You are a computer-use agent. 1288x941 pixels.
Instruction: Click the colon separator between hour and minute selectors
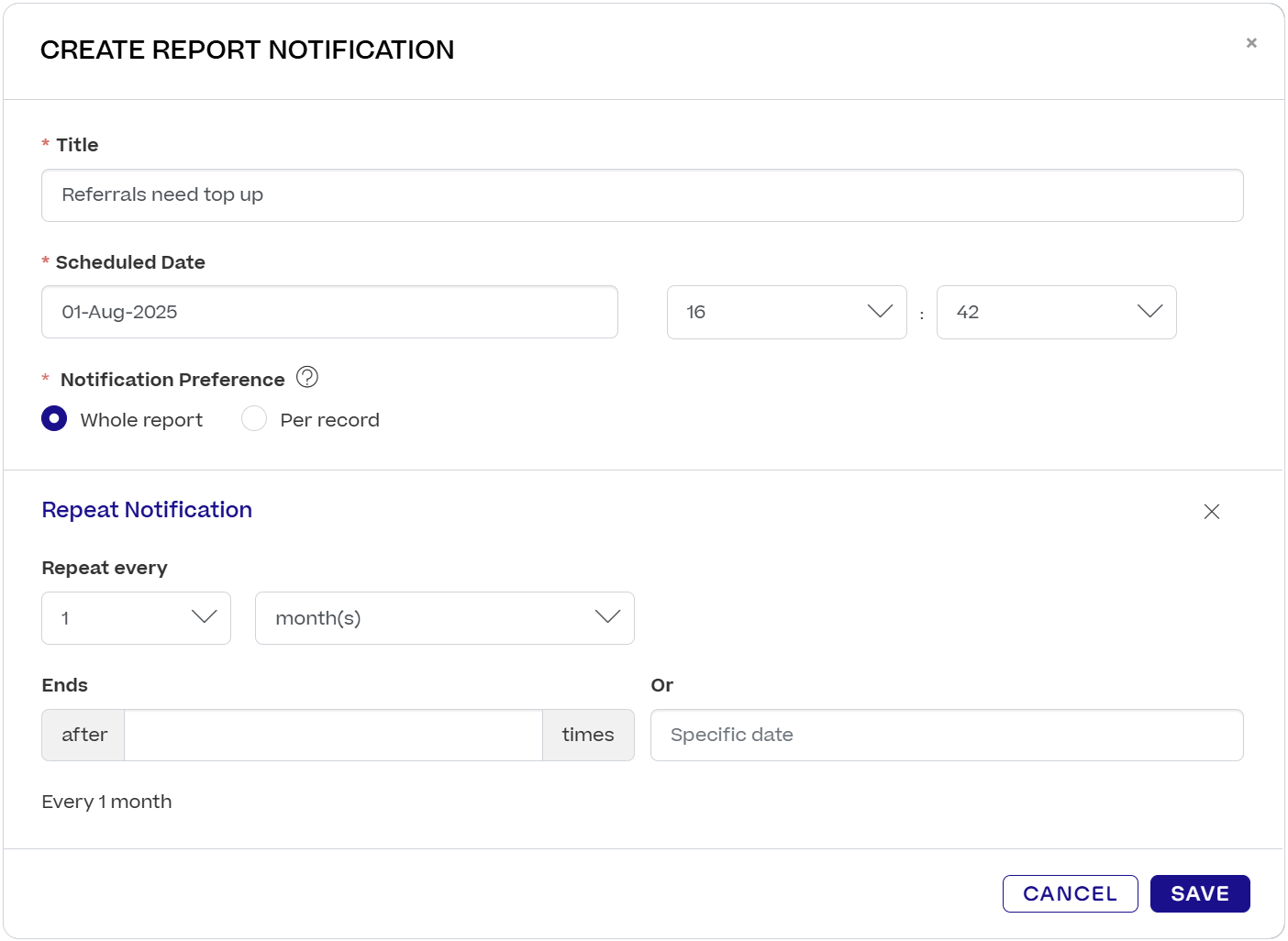click(921, 312)
